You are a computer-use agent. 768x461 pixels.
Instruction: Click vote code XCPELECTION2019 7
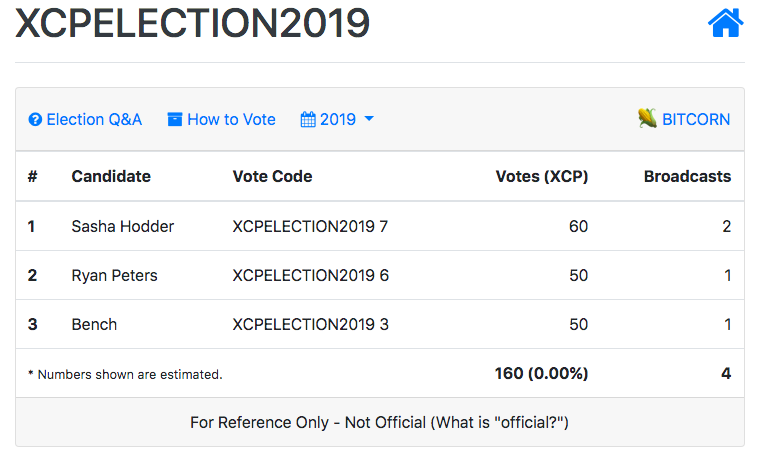[x=310, y=226]
